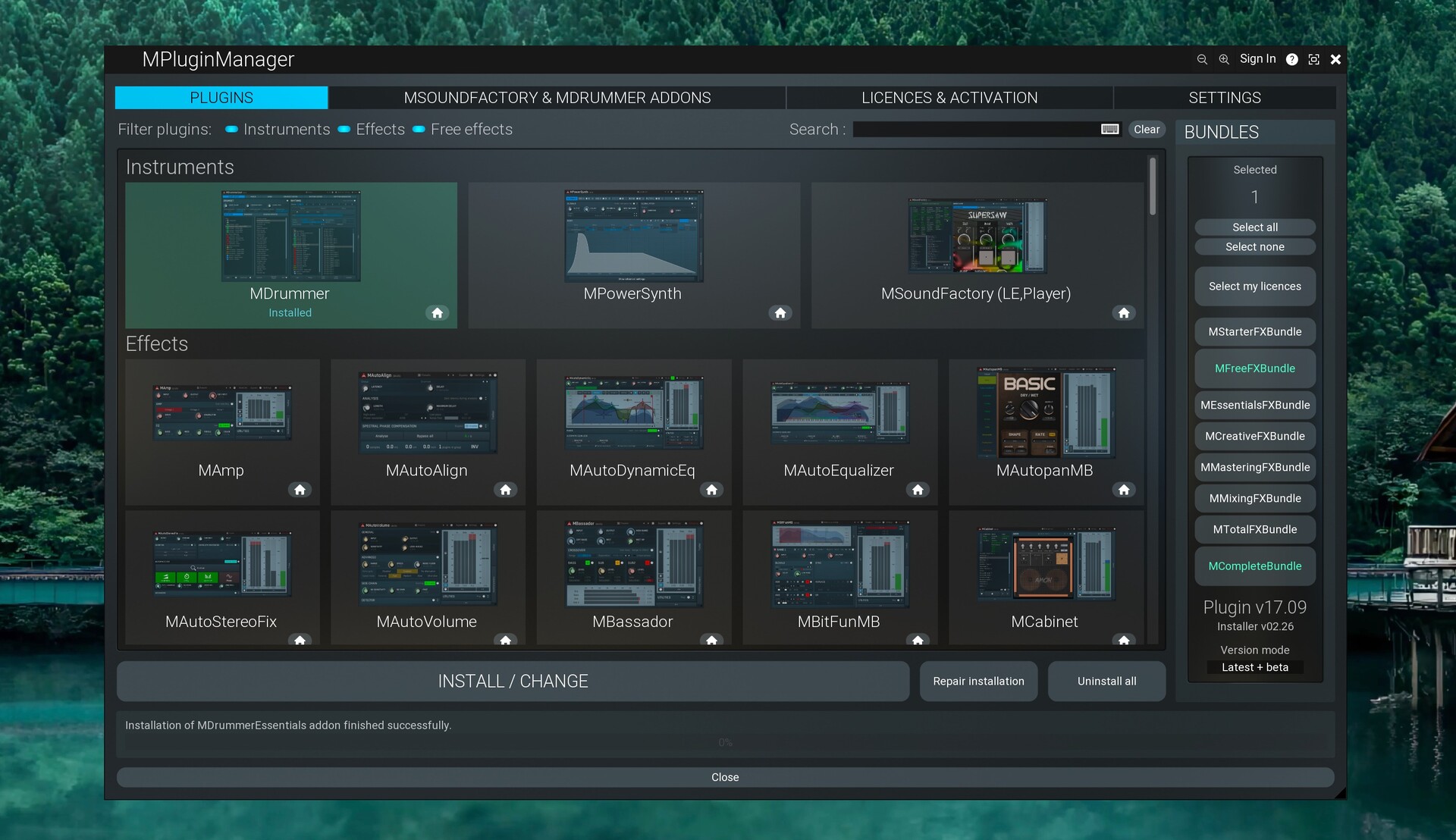Select the MAmp effect thumbnail
This screenshot has width=1456, height=840.
click(x=221, y=412)
